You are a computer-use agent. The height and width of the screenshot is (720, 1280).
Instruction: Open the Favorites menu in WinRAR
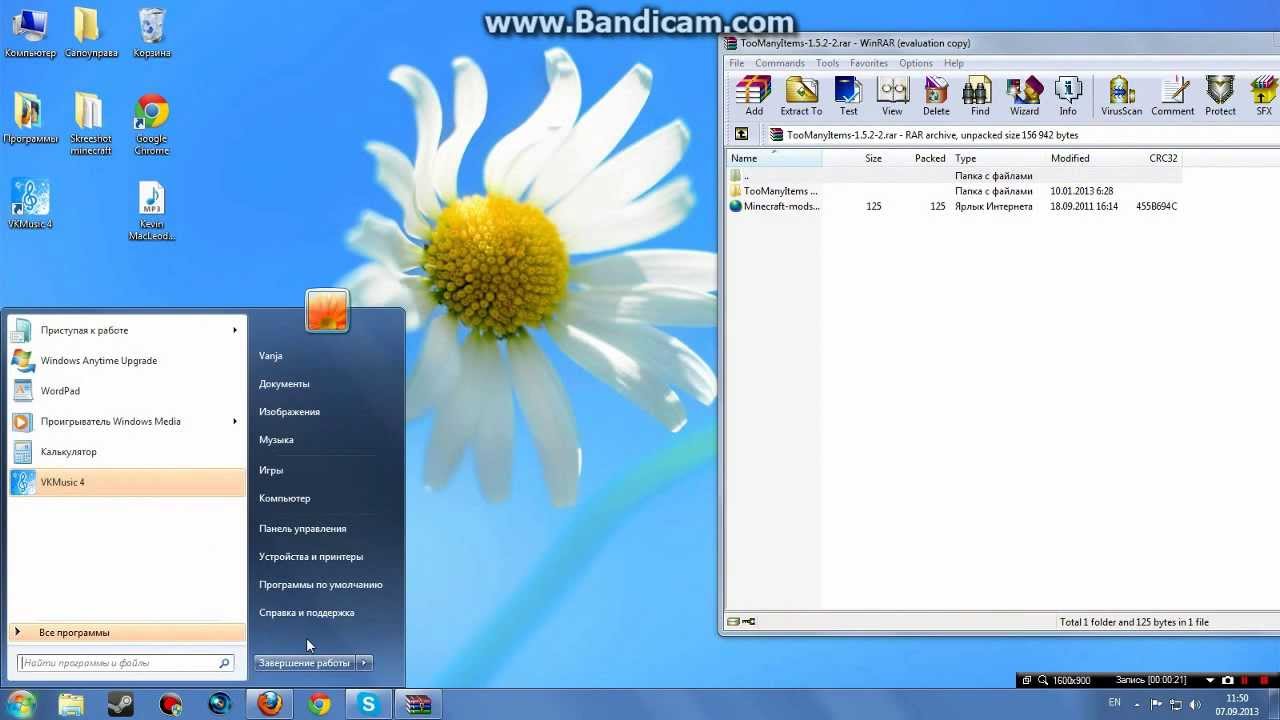(869, 63)
